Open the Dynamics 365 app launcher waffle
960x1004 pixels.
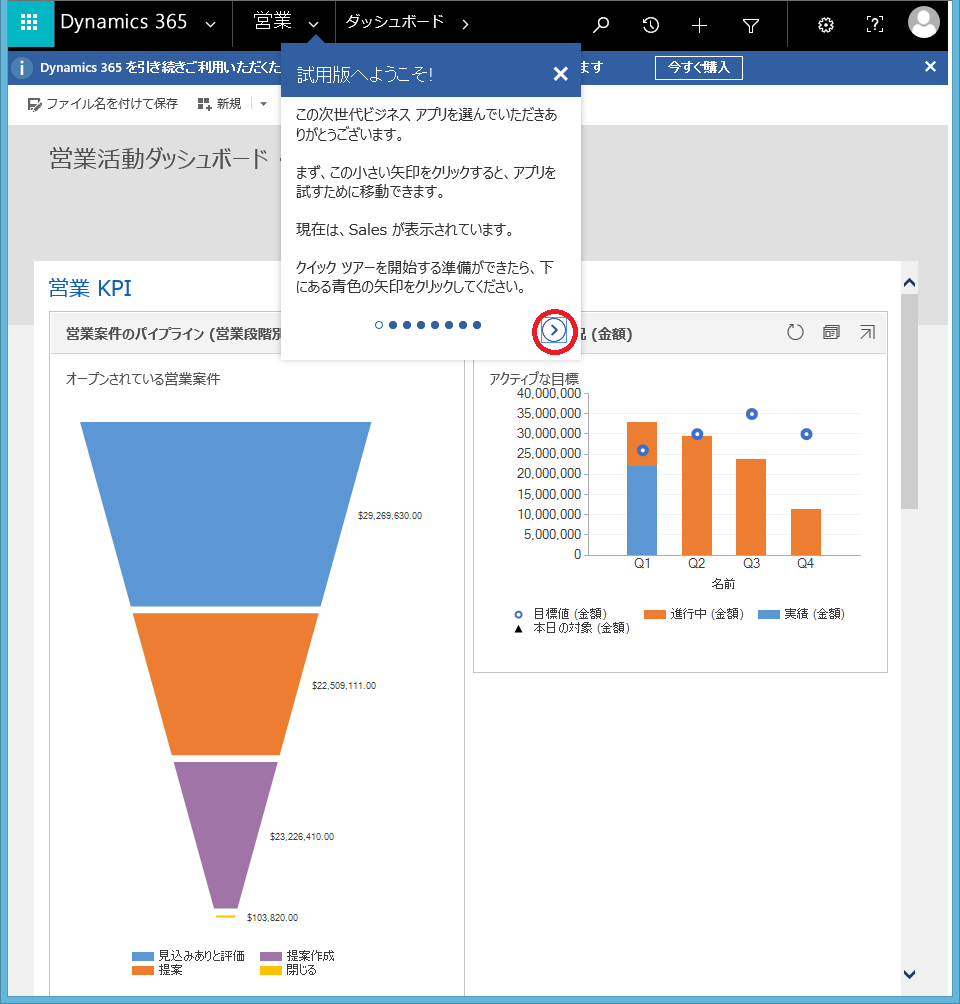[x=29, y=24]
